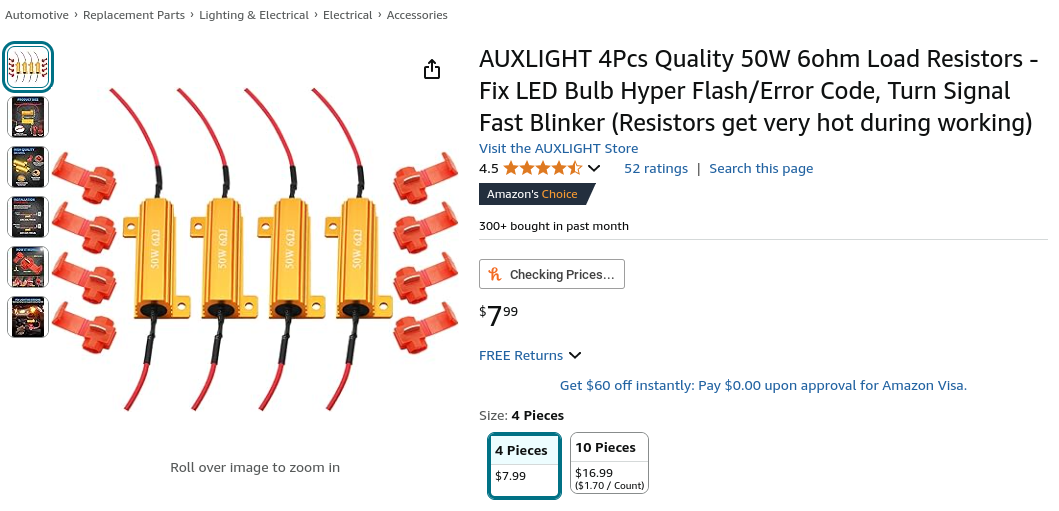The image size is (1059, 511).
Task: Expand the FREE Returns details
Action: (x=575, y=355)
